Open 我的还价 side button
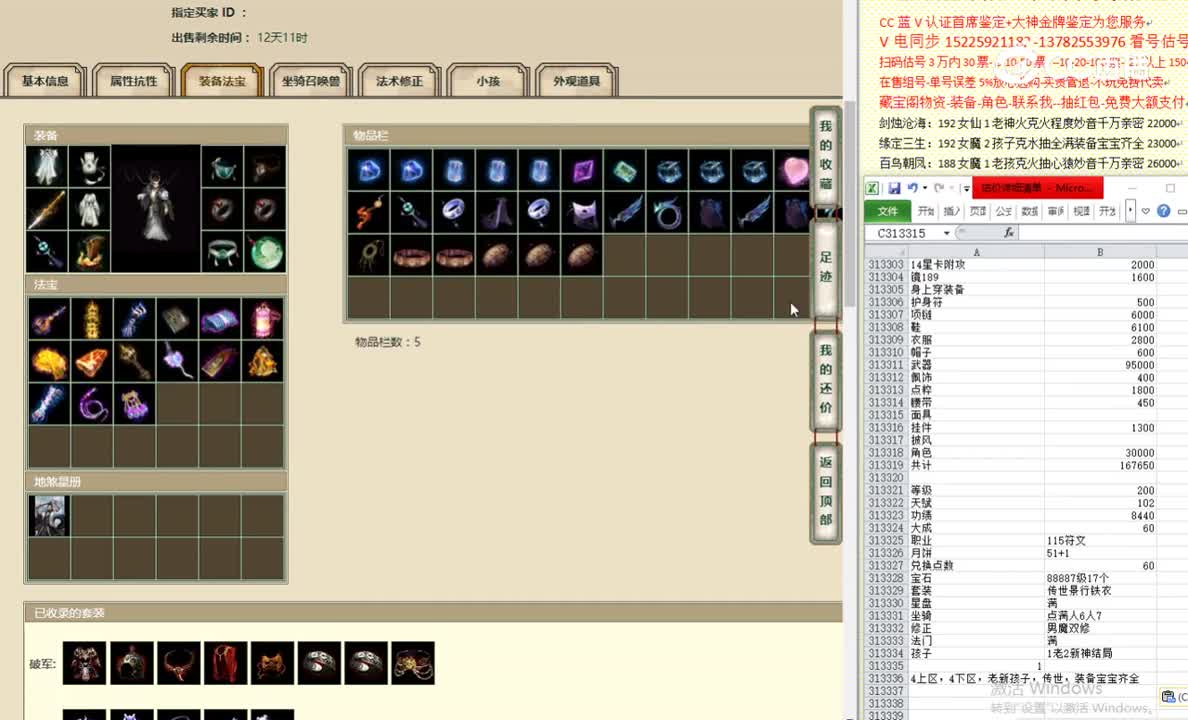The height and width of the screenshot is (720, 1188). click(x=825, y=380)
